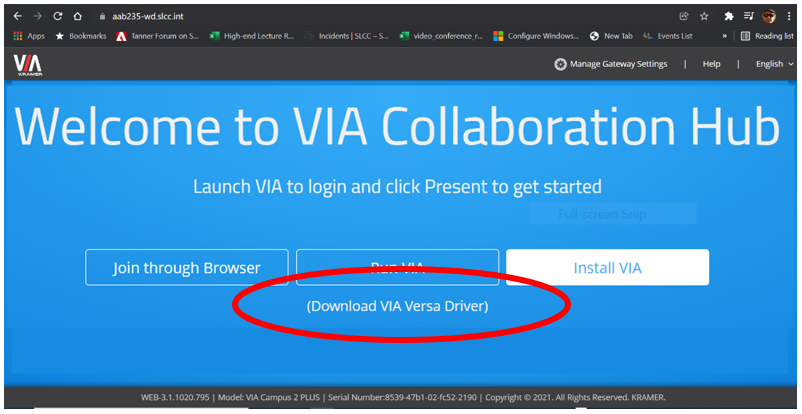Click the Serial Number text in the footer
Viewport: 802px width, 414px height.
(x=403, y=398)
